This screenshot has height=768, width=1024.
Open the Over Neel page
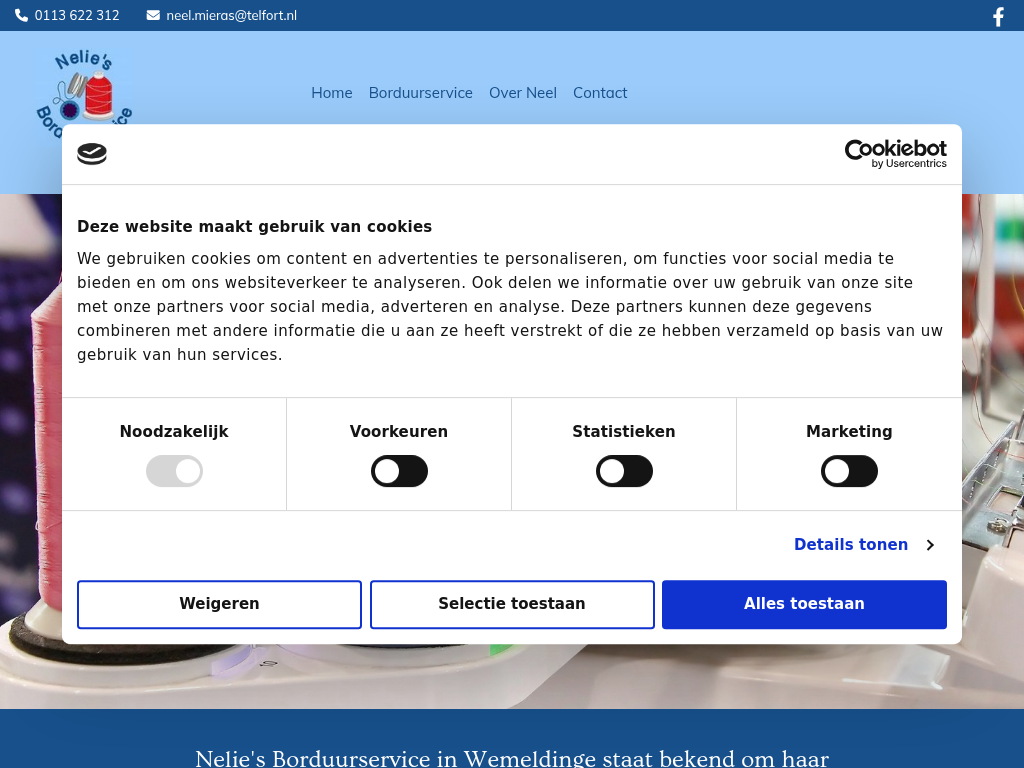point(522,93)
